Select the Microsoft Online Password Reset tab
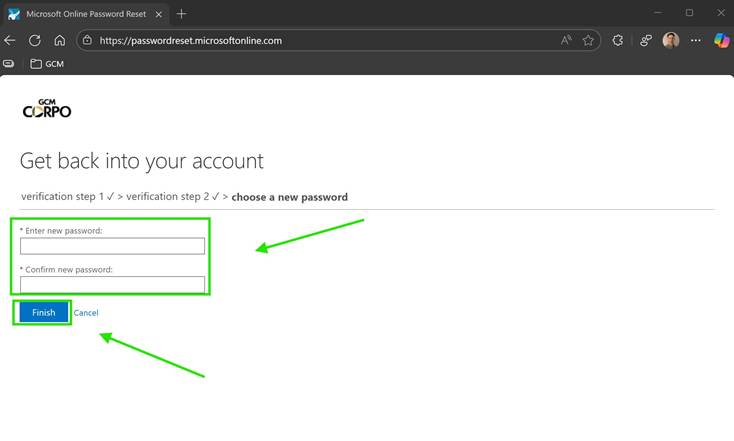The image size is (734, 441). coord(85,14)
